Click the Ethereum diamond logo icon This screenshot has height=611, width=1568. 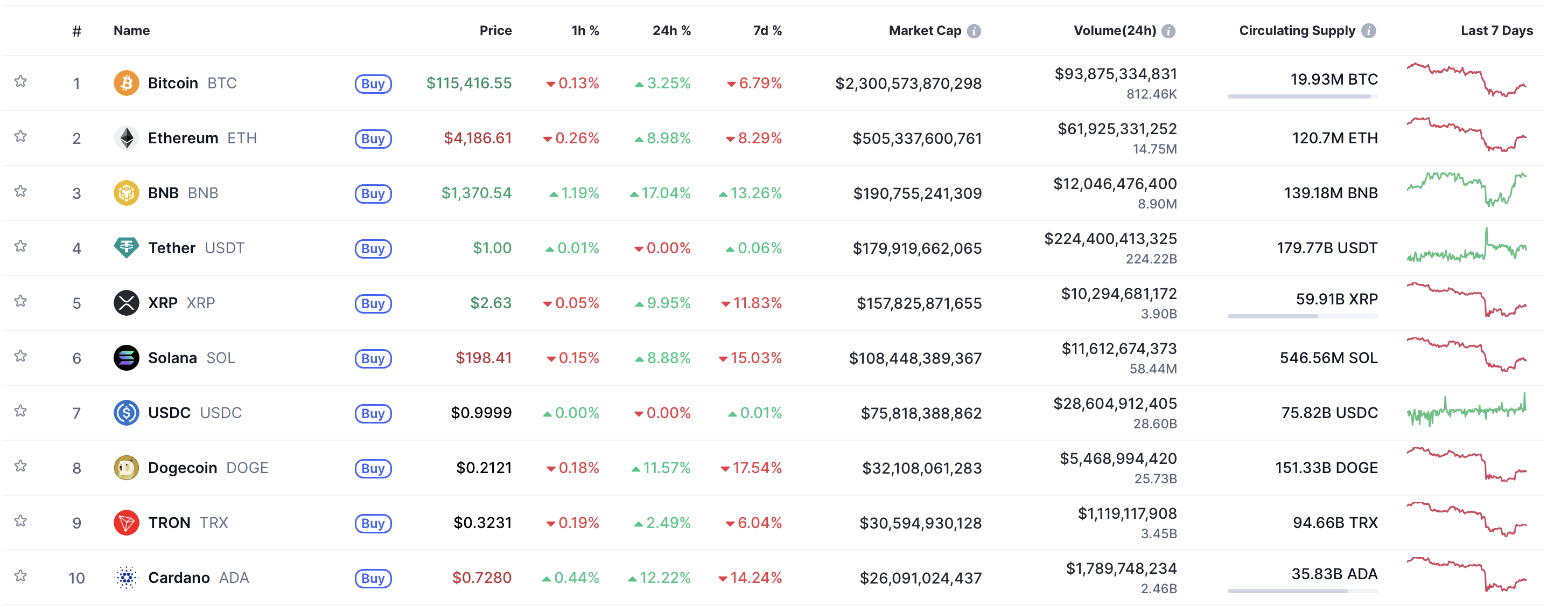(126, 138)
